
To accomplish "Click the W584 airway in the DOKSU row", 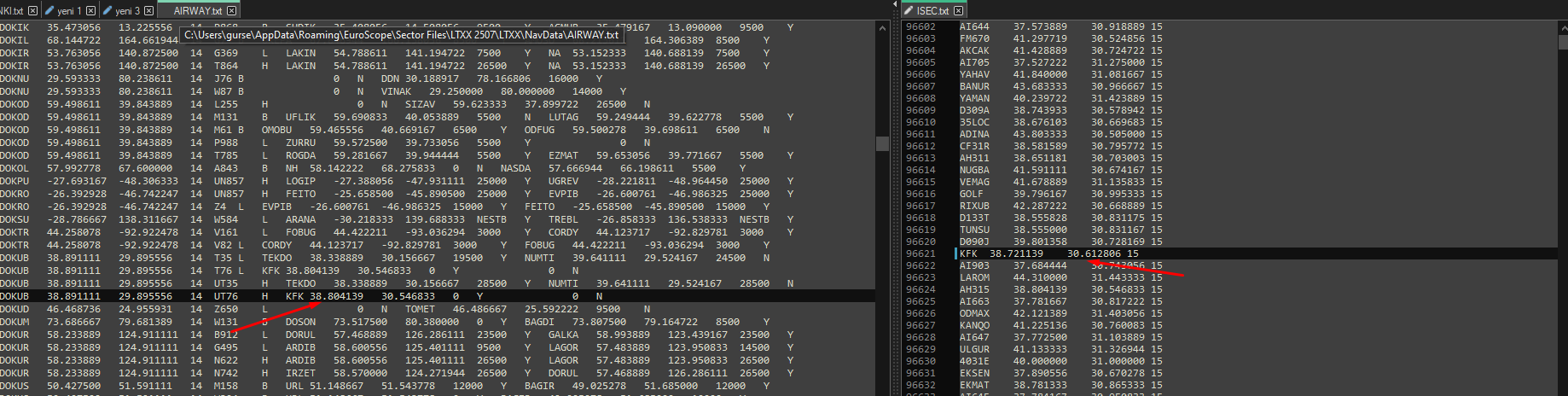I will pyautogui.click(x=226, y=219).
